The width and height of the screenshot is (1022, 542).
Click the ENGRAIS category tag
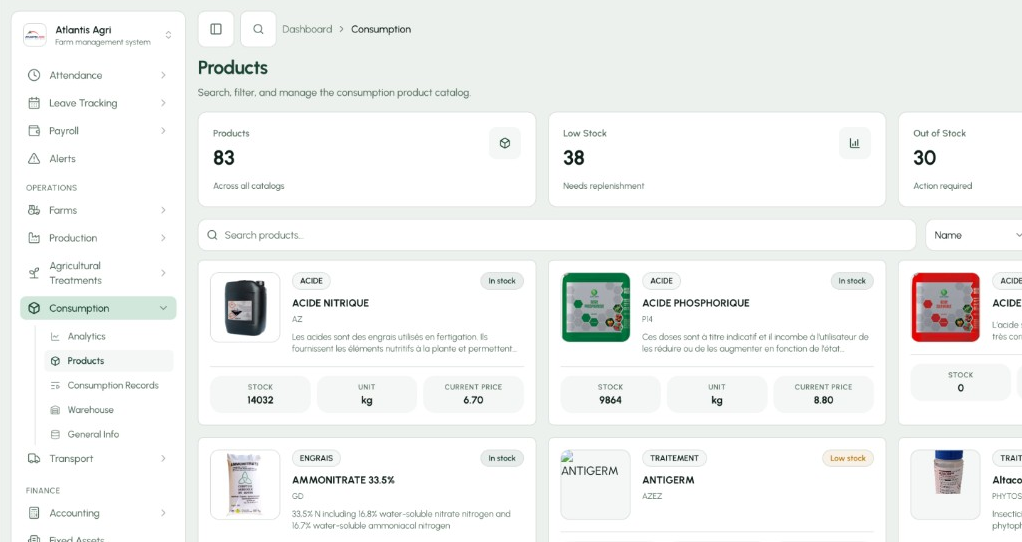(x=316, y=458)
